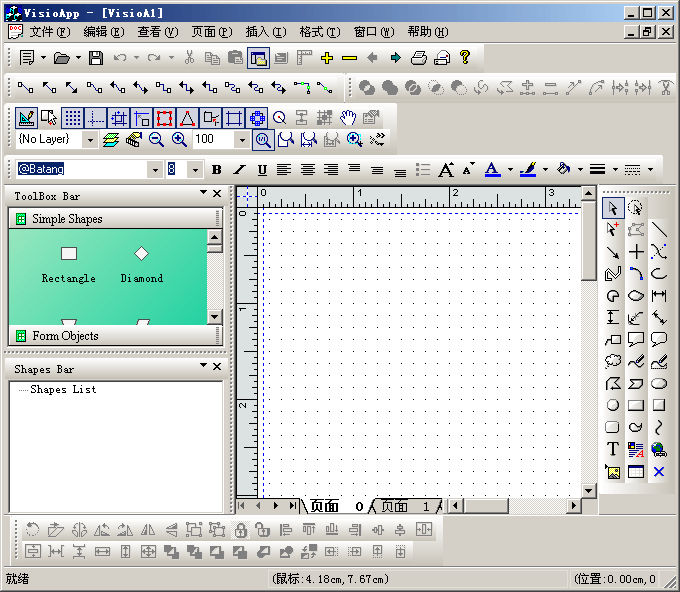Click the yellow question mark help icon
This screenshot has height=592, width=680.
465,58
